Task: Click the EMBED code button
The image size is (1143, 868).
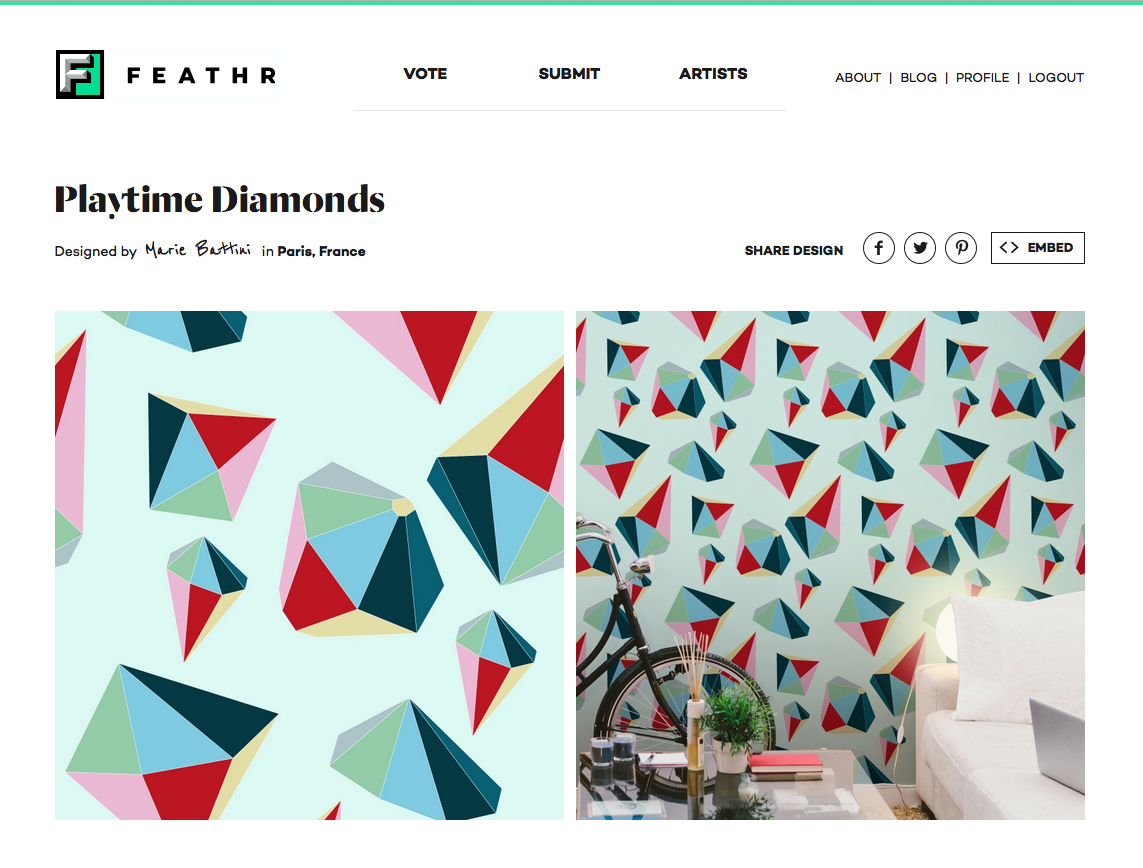Action: (1037, 248)
